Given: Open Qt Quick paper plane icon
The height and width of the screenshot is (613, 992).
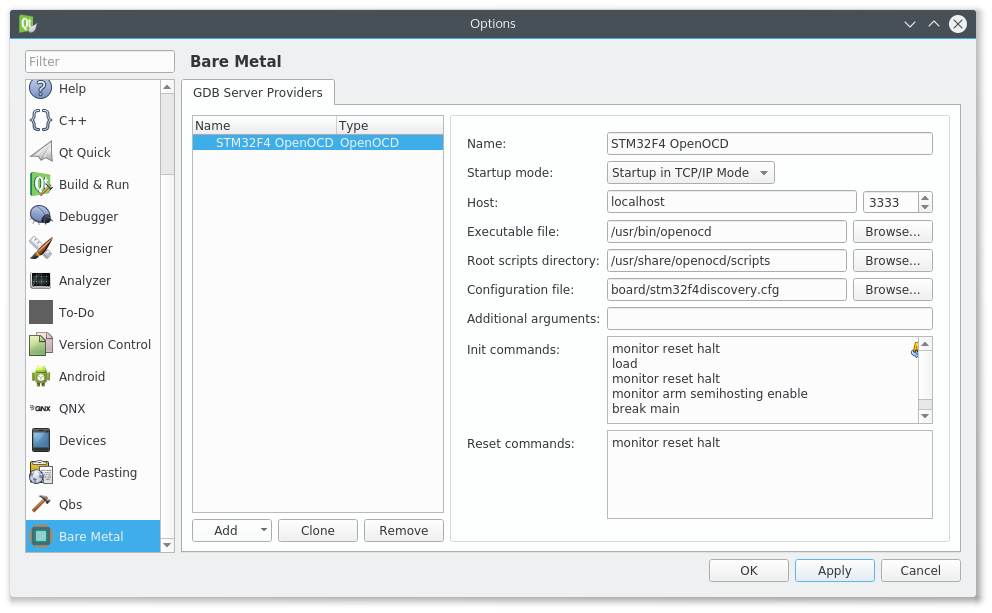Looking at the screenshot, I should 40,152.
